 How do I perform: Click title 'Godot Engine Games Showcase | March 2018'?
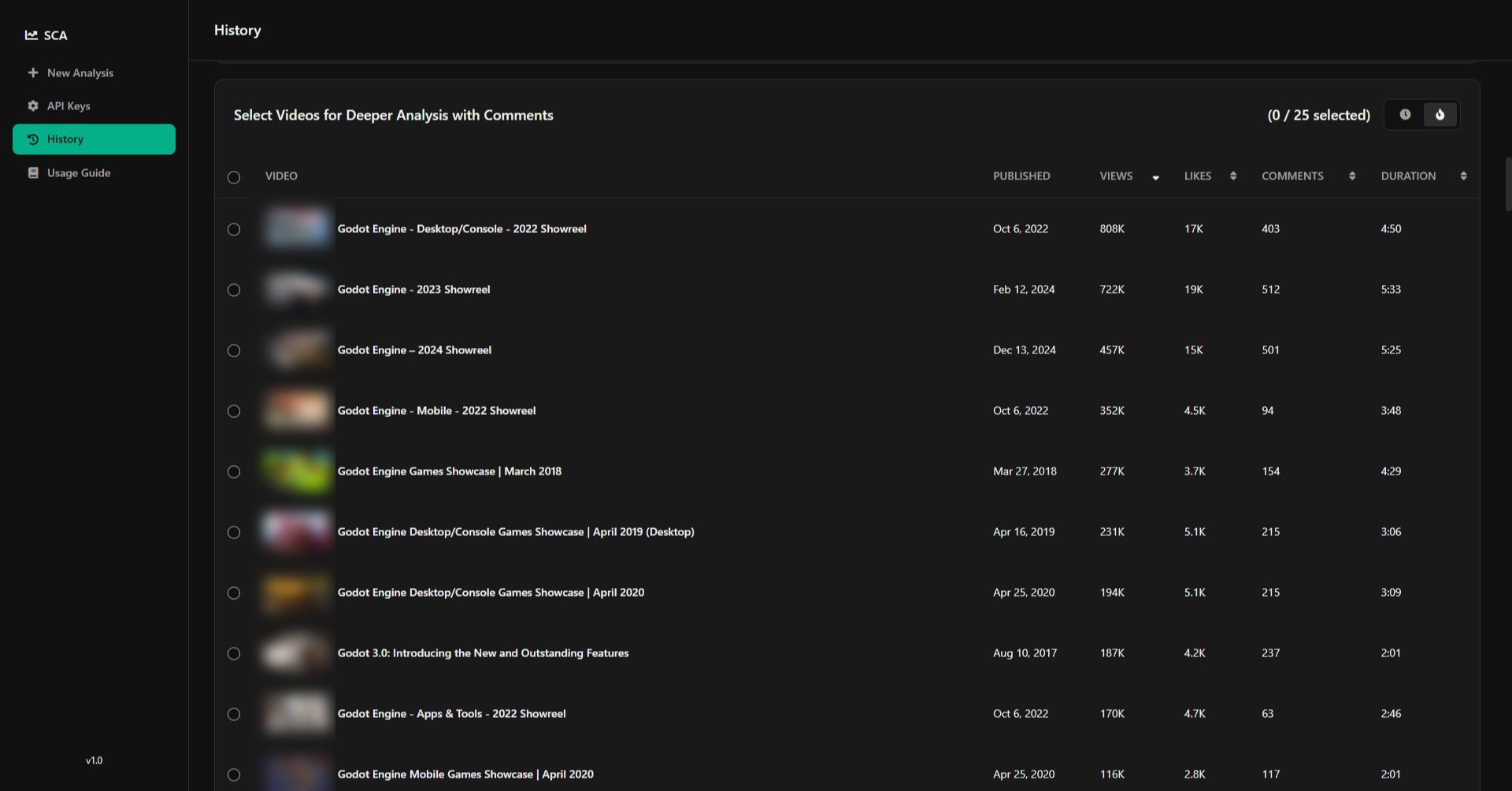(x=450, y=471)
